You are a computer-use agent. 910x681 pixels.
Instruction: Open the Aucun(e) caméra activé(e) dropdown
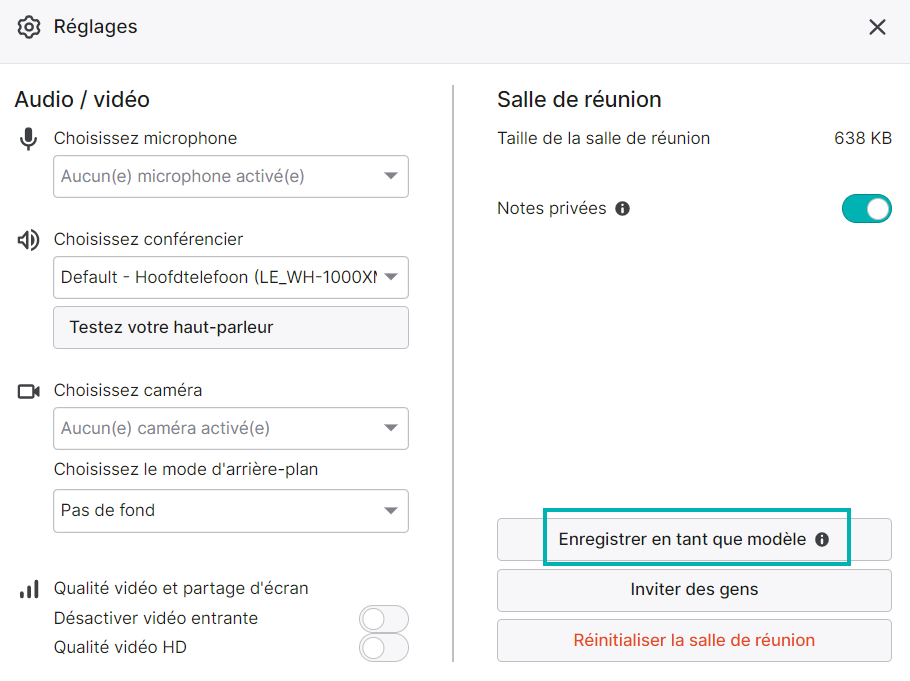231,428
